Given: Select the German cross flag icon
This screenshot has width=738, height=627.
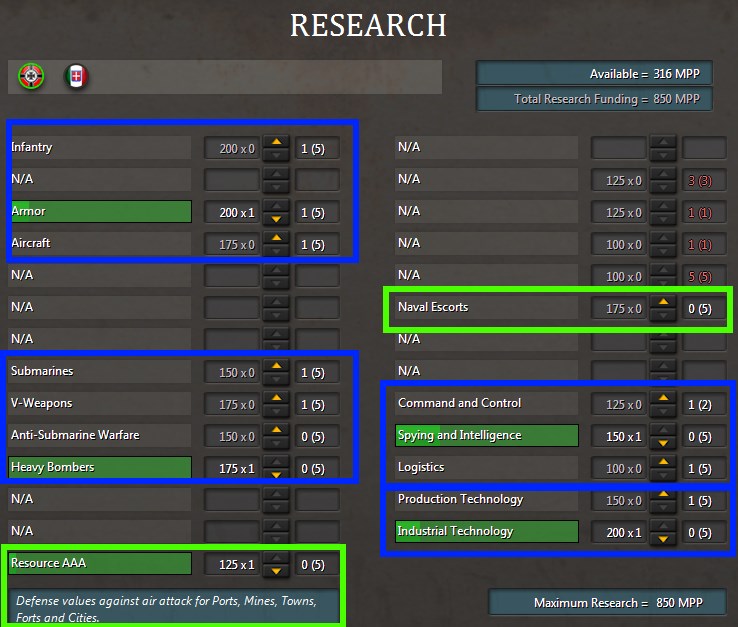Looking at the screenshot, I should 31,76.
